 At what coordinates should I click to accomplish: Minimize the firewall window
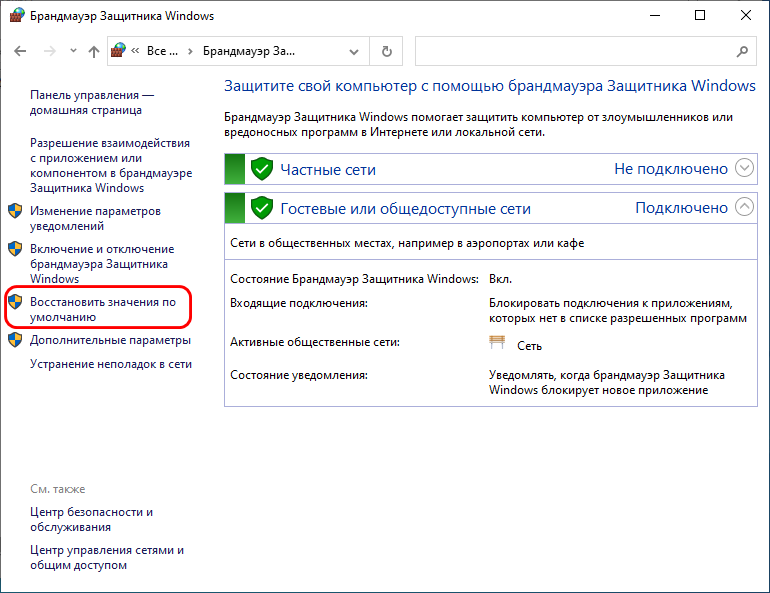click(x=655, y=16)
